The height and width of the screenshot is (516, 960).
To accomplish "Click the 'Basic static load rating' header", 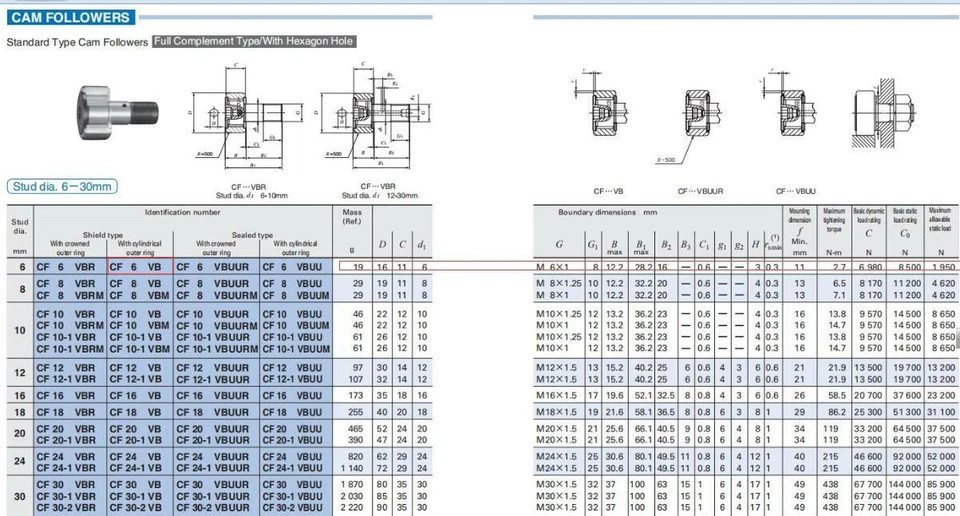I will pos(905,215).
